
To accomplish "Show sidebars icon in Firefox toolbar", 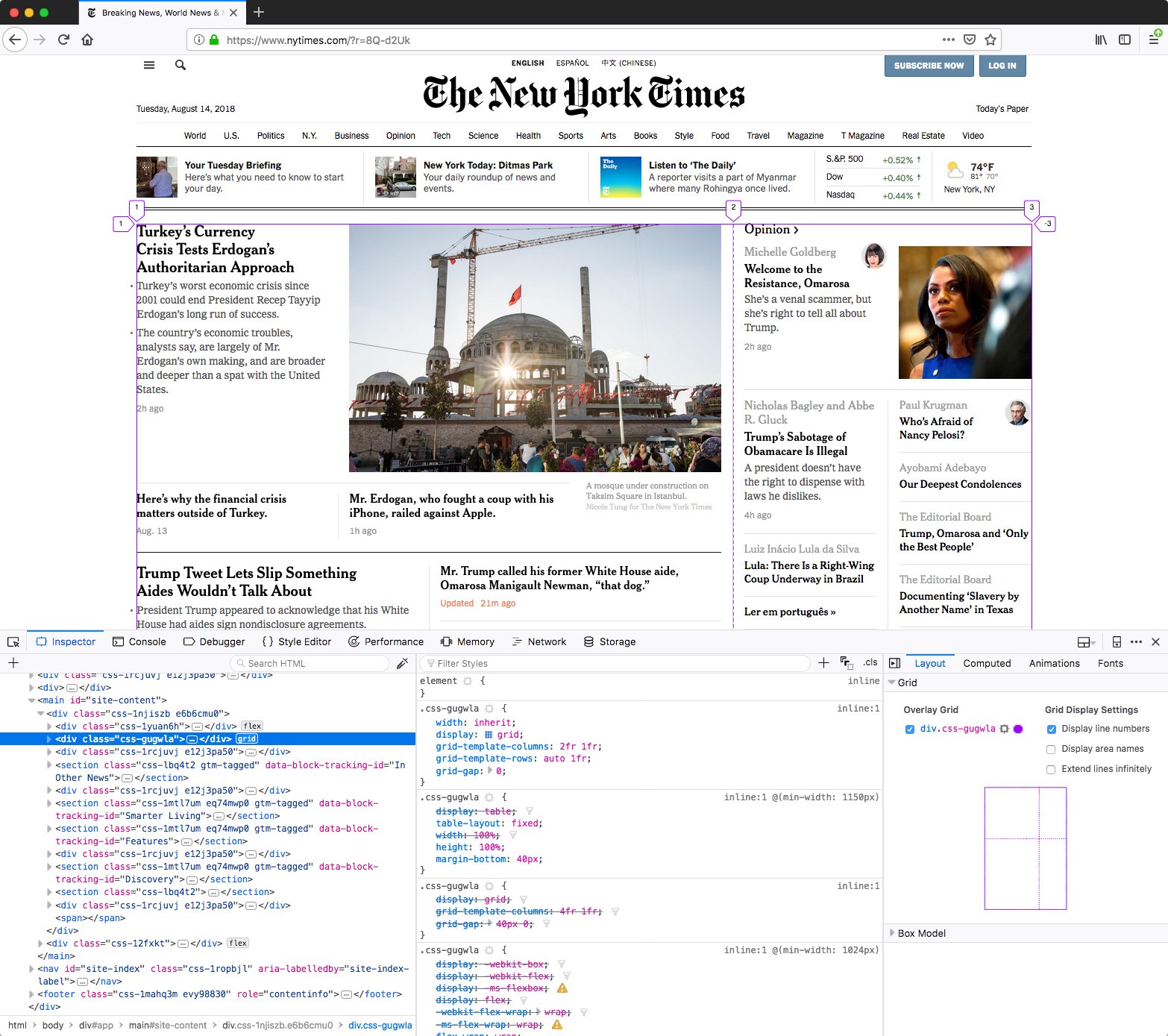I will click(1125, 40).
